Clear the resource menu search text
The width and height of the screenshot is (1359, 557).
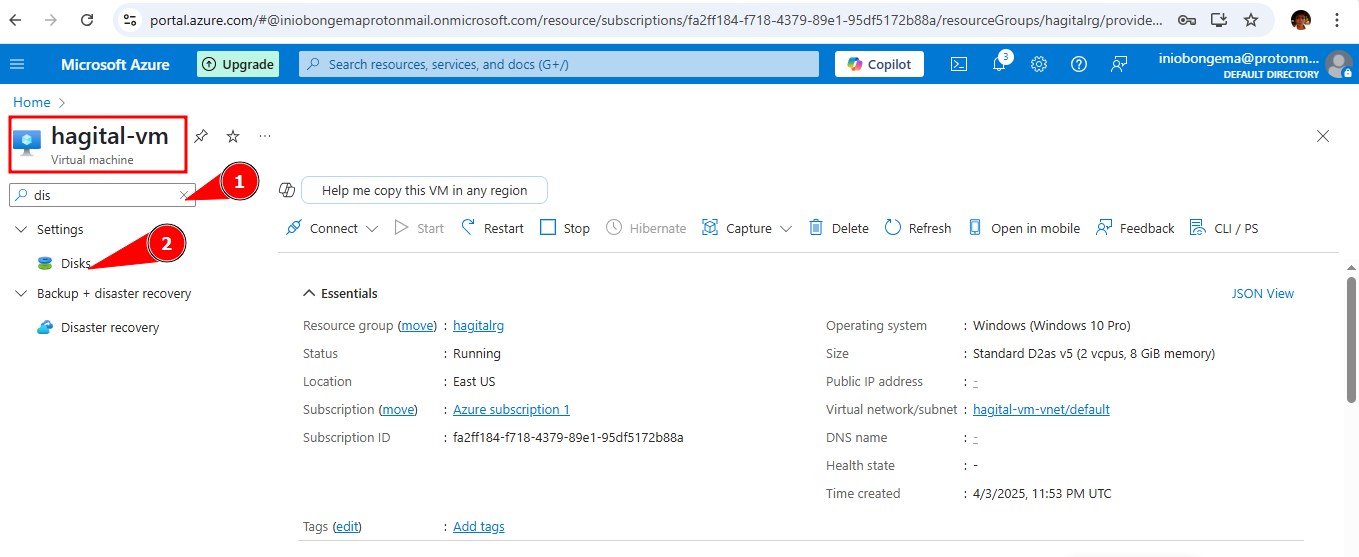pyautogui.click(x=183, y=195)
